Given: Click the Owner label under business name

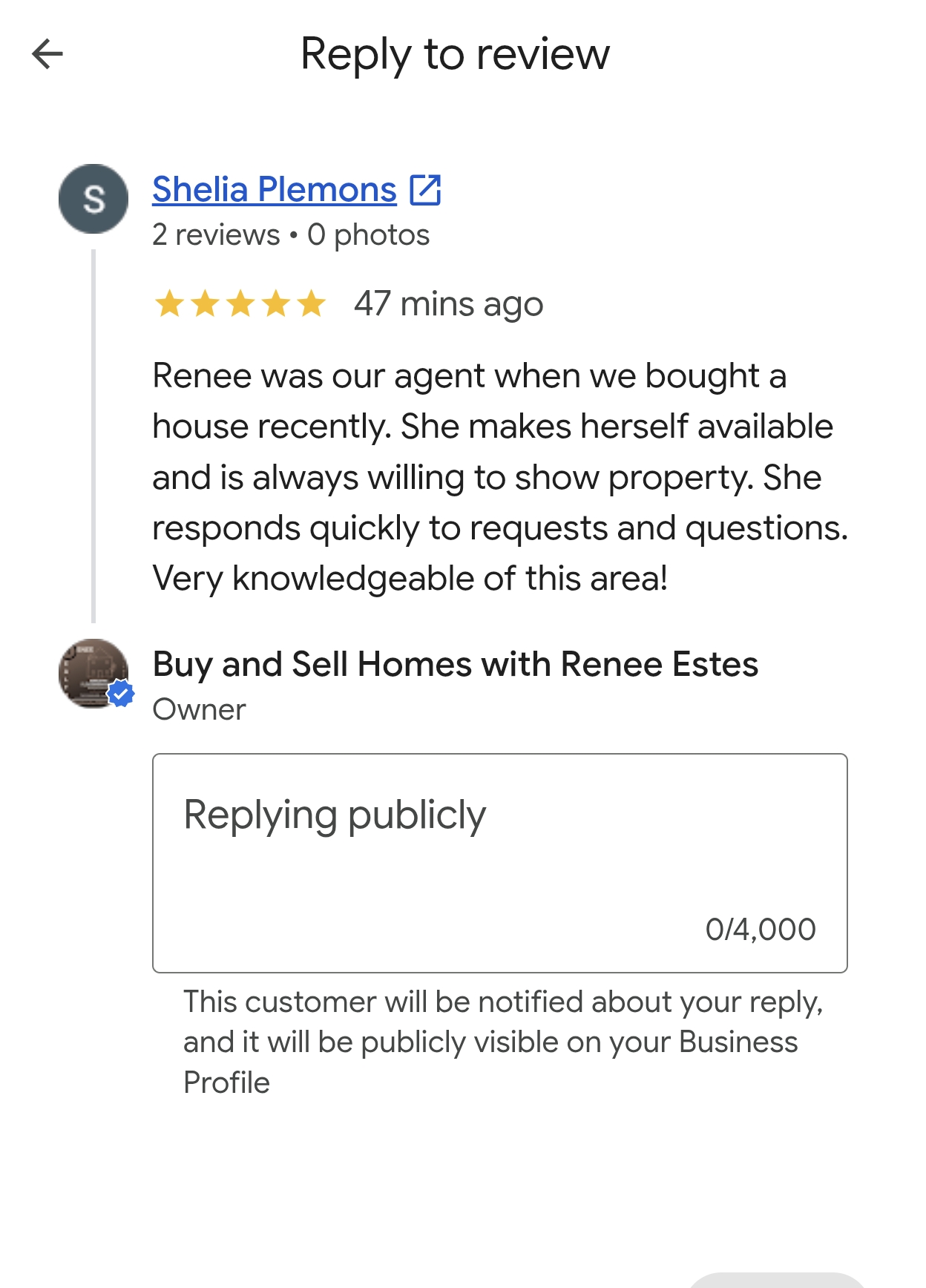Looking at the screenshot, I should (199, 710).
